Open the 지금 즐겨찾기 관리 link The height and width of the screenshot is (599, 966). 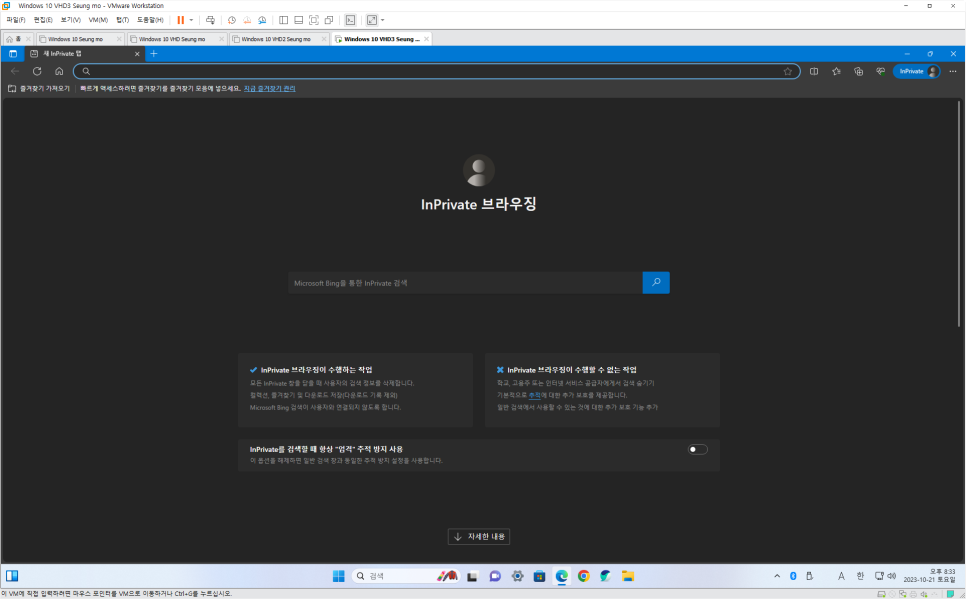(x=269, y=89)
